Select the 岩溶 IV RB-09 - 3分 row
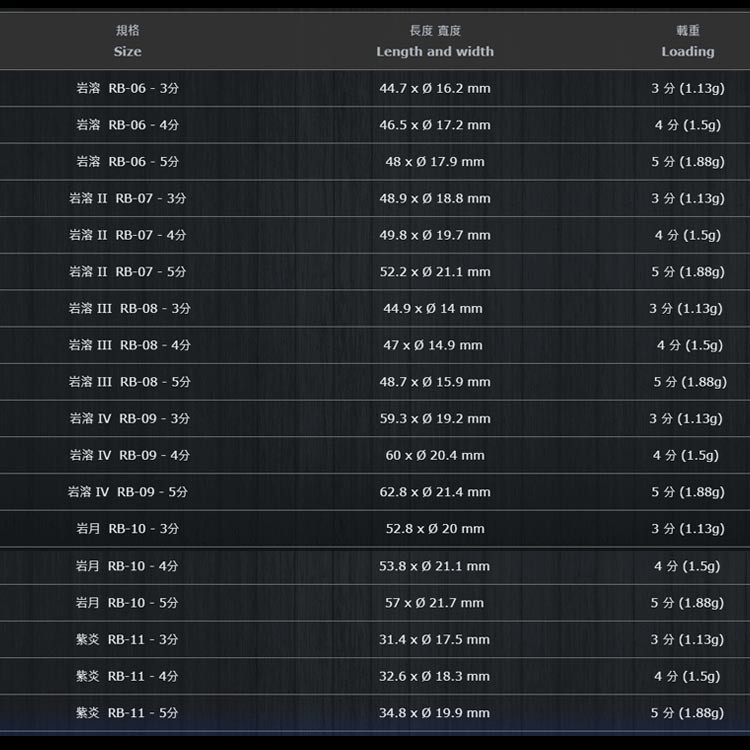The width and height of the screenshot is (750, 750). (130, 419)
